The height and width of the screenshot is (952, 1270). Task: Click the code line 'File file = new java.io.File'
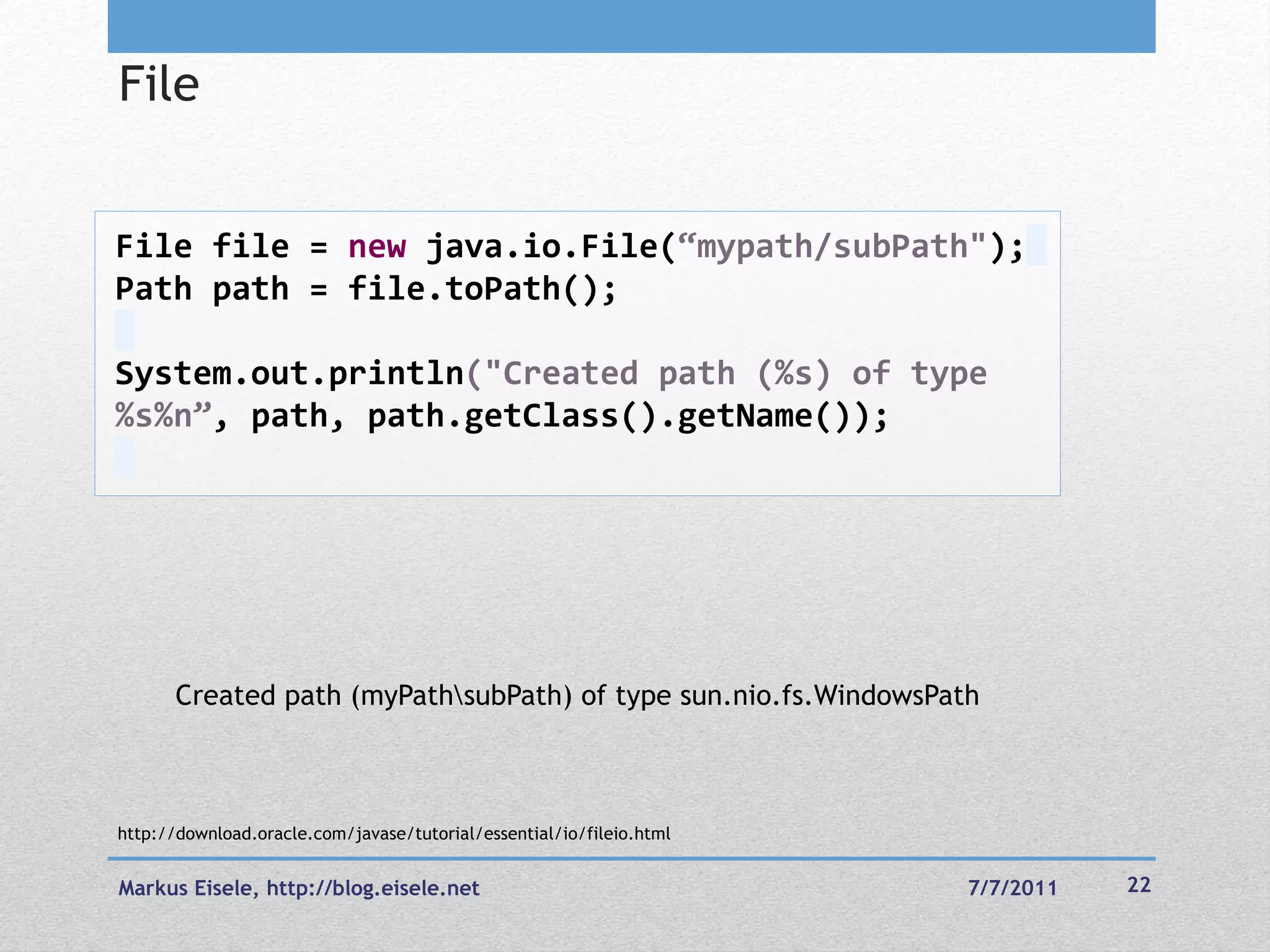(569, 247)
